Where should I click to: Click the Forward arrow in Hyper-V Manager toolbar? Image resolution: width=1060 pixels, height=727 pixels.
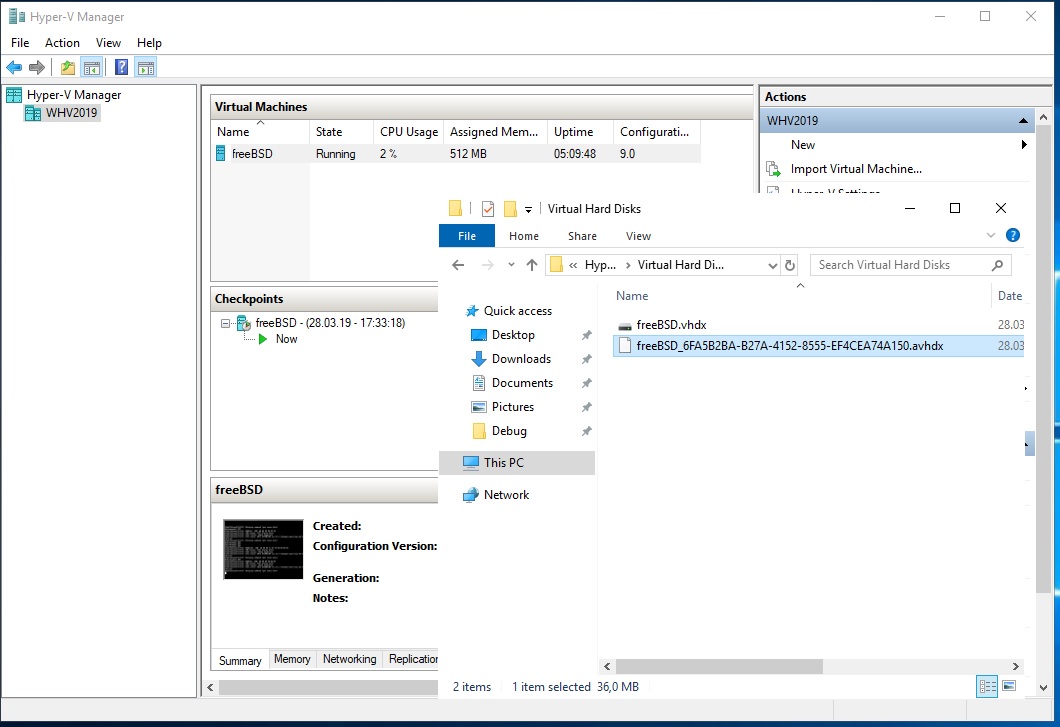click(x=37, y=67)
